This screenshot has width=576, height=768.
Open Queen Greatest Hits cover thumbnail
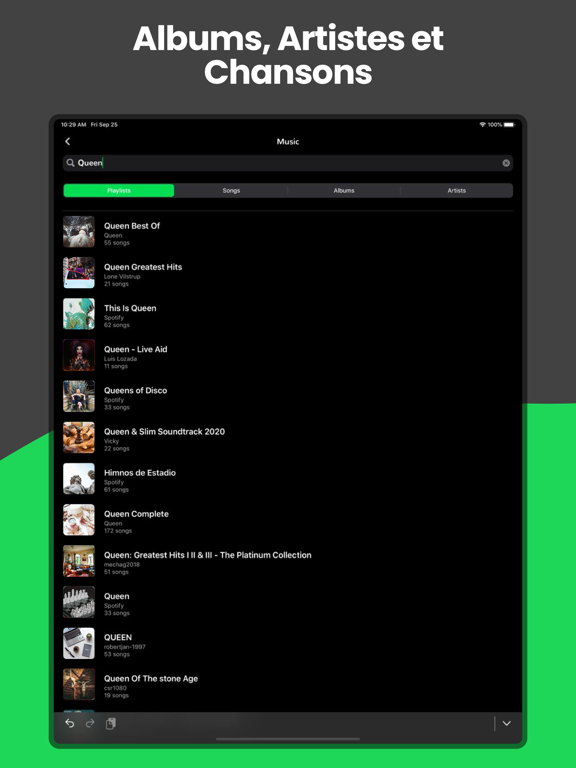click(x=79, y=273)
